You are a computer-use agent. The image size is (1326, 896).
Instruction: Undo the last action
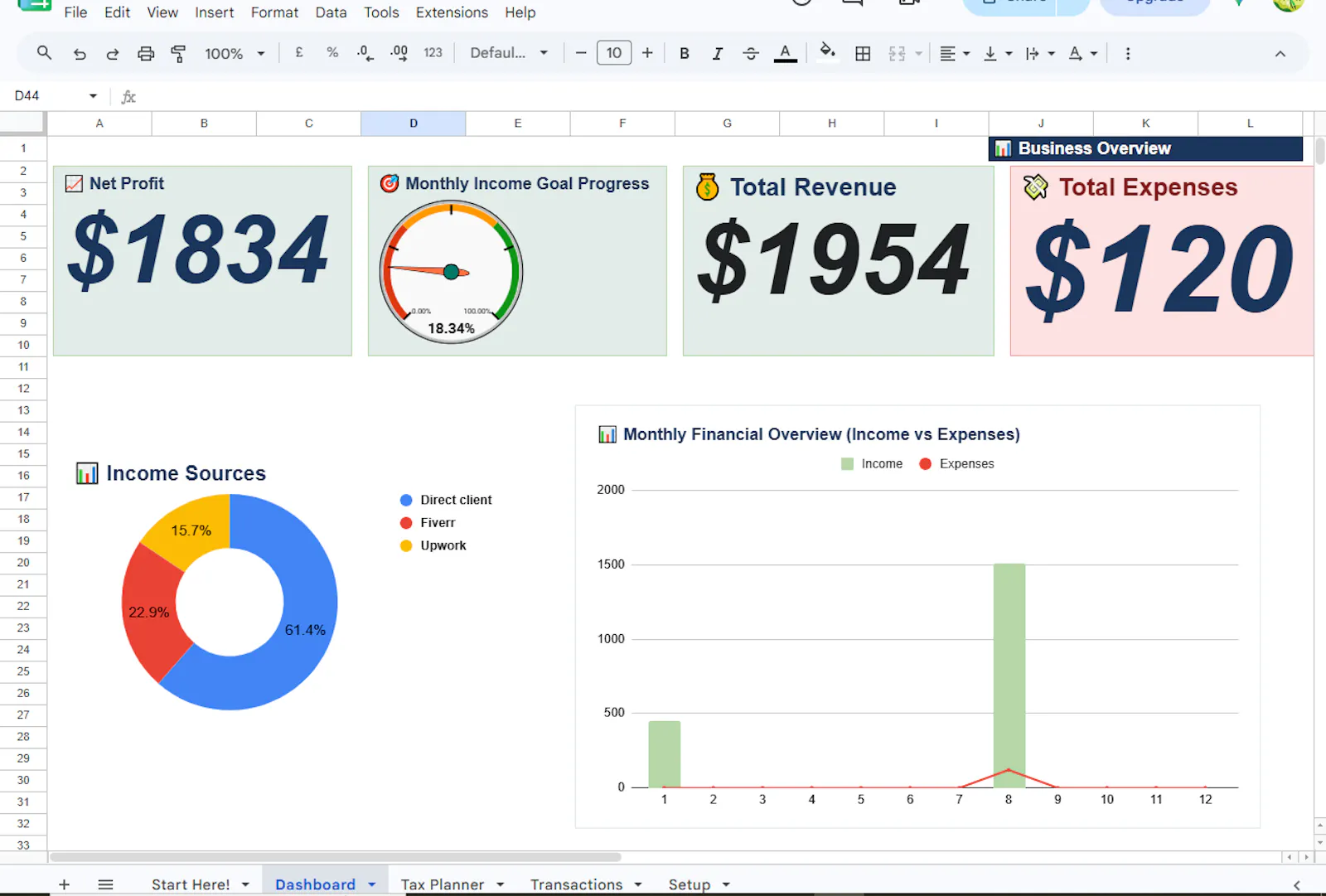pos(80,54)
